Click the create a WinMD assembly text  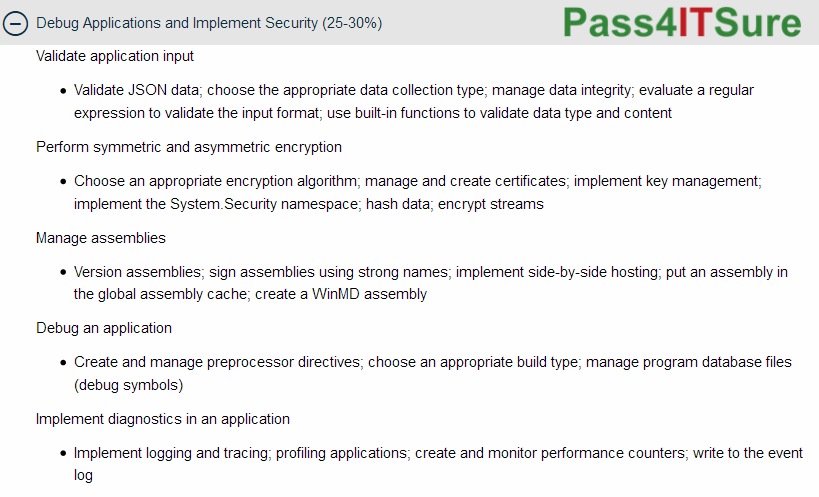(341, 294)
